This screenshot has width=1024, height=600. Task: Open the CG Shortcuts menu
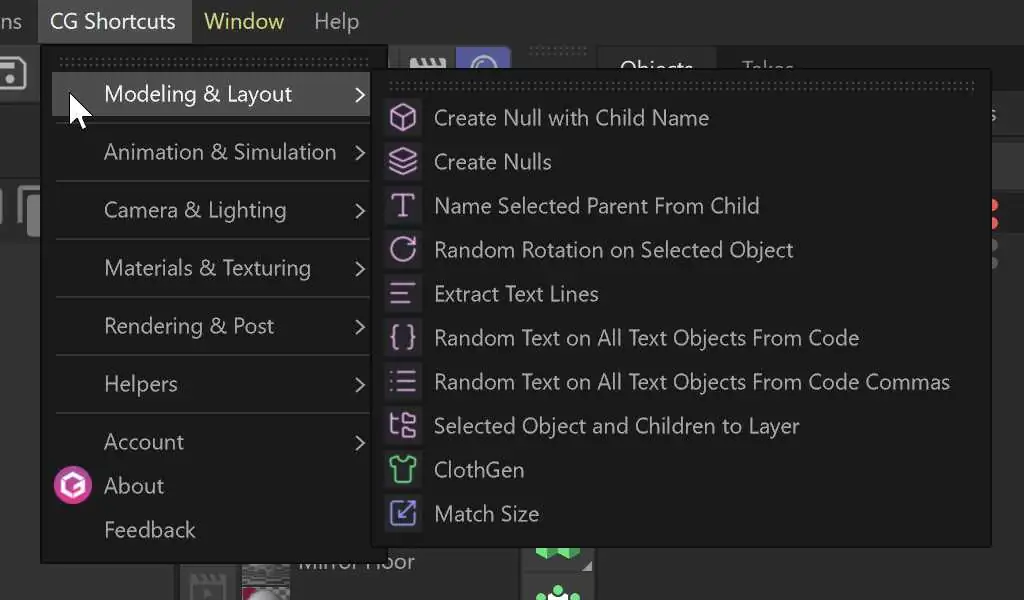[x=113, y=21]
